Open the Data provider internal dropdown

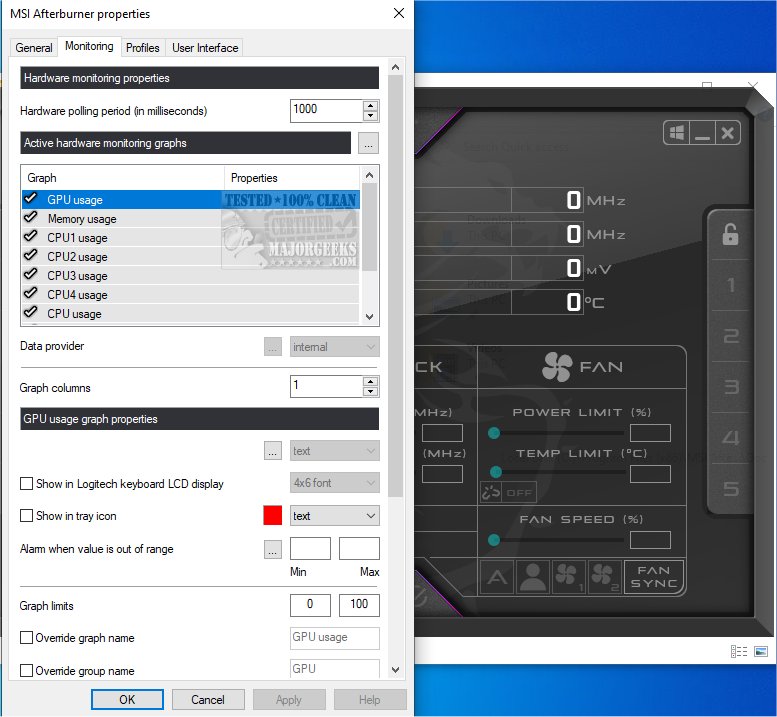pos(334,347)
